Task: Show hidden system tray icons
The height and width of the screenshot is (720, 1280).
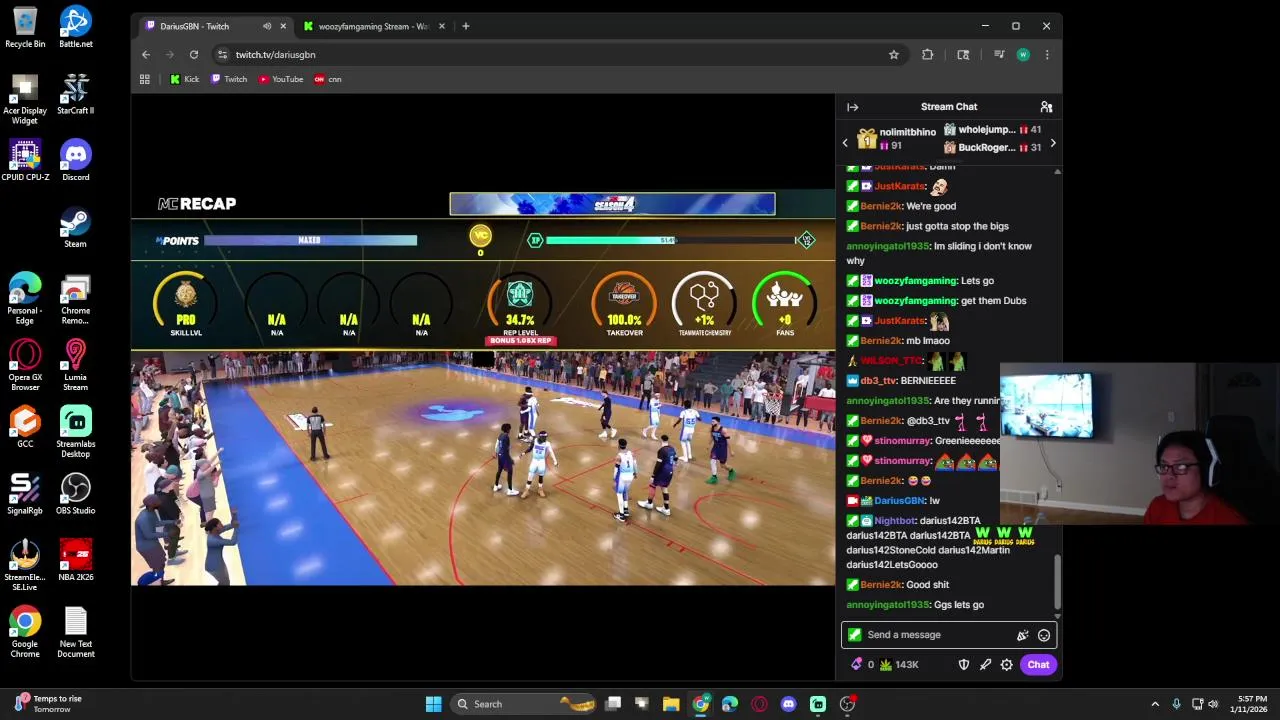Action: 1155,704
